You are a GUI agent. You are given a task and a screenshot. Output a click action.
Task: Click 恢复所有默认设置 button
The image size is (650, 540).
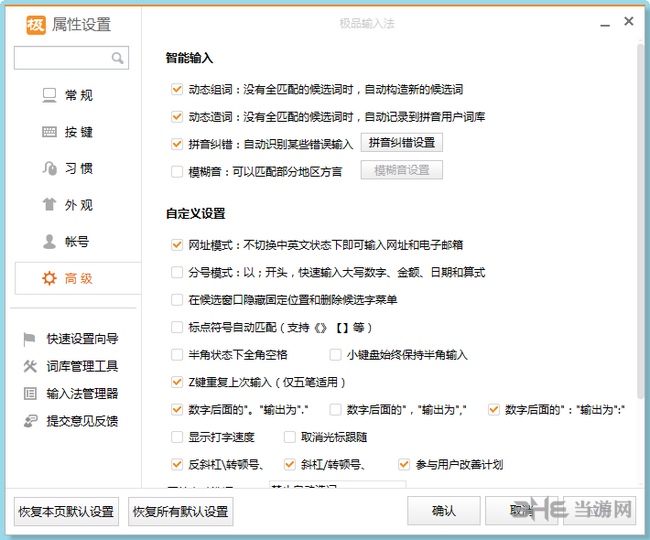(181, 511)
